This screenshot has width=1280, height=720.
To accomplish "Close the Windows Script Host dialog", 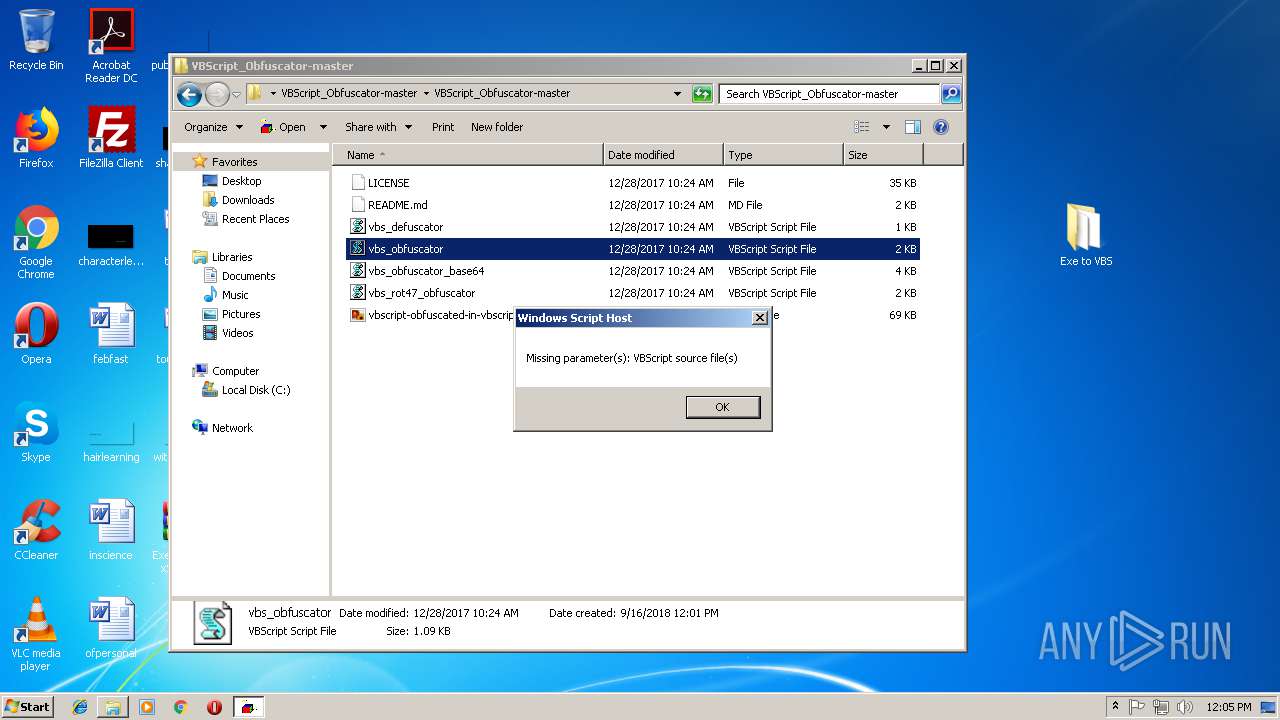I will point(759,318).
